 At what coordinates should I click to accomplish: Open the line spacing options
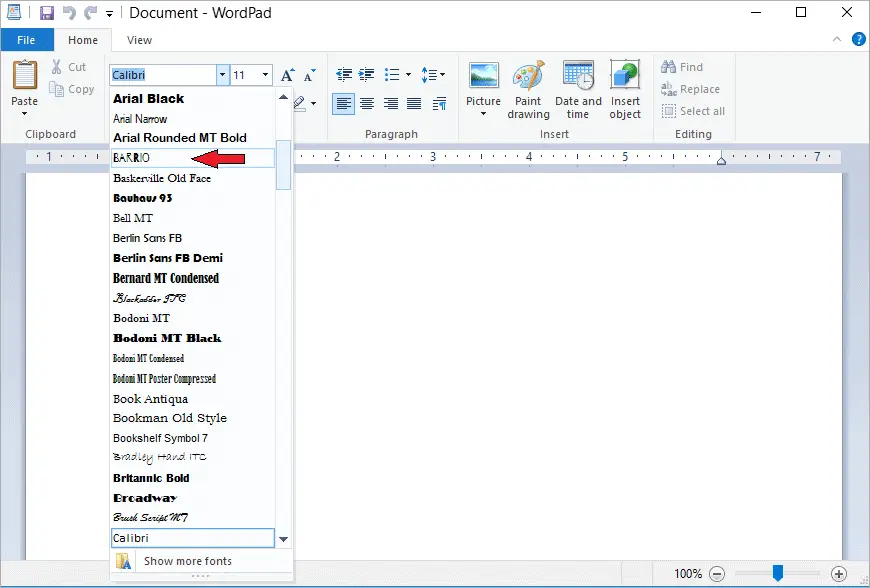[433, 74]
